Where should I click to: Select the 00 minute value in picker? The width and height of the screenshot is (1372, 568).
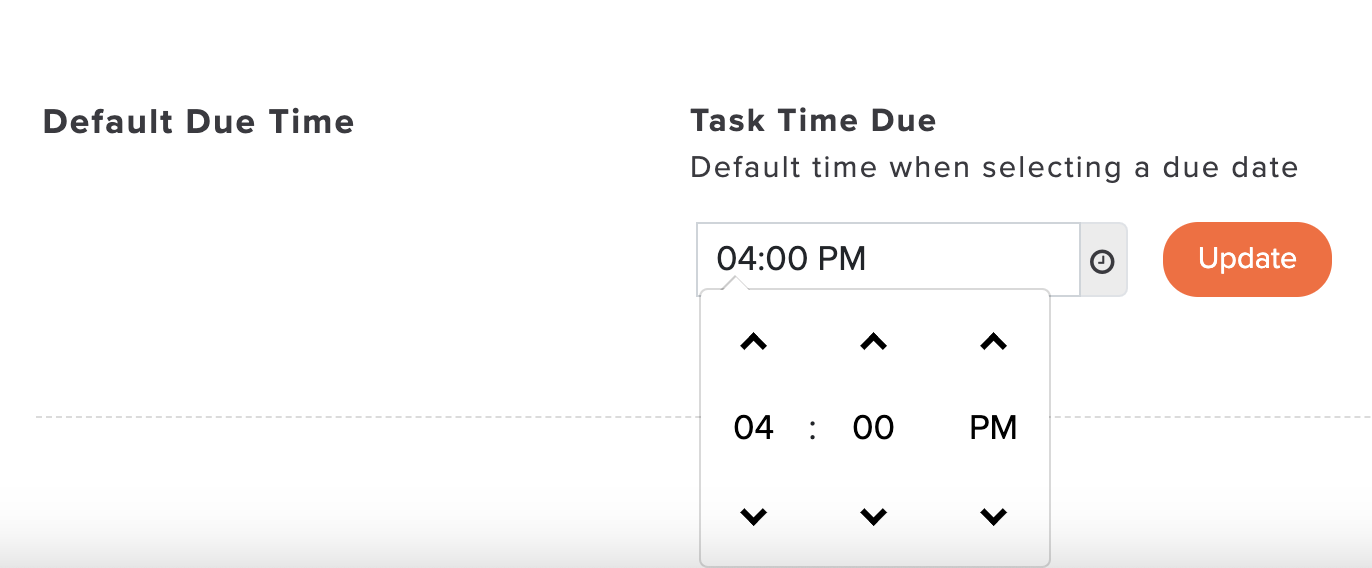click(873, 429)
